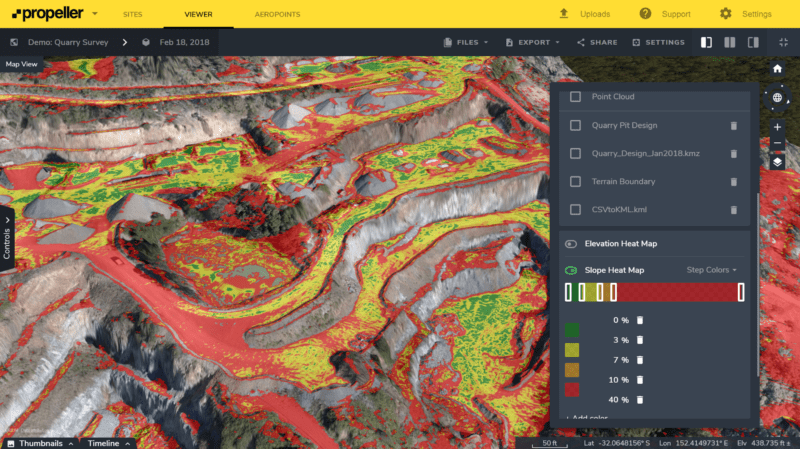Open viewer Settings in toolbar

click(x=659, y=42)
